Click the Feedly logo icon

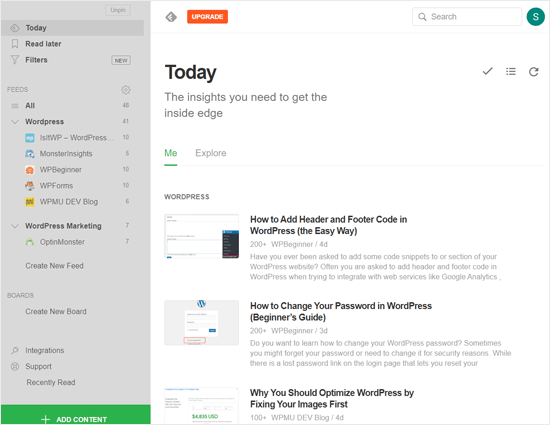coord(171,17)
